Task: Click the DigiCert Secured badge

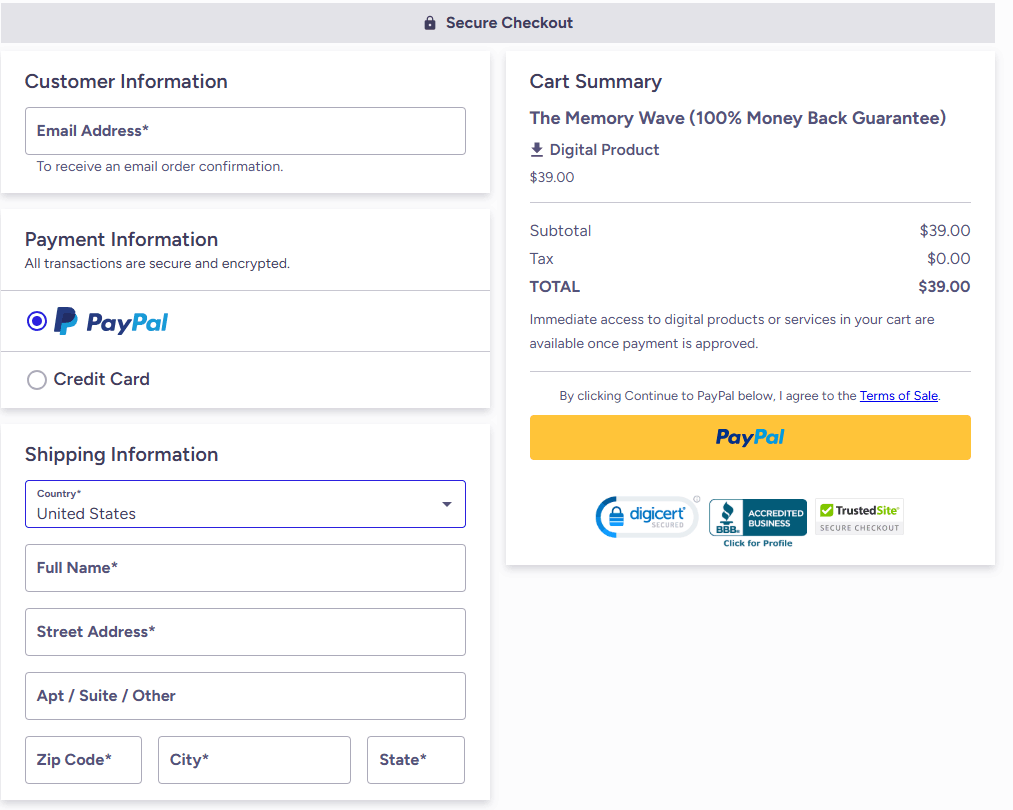Action: (x=646, y=517)
